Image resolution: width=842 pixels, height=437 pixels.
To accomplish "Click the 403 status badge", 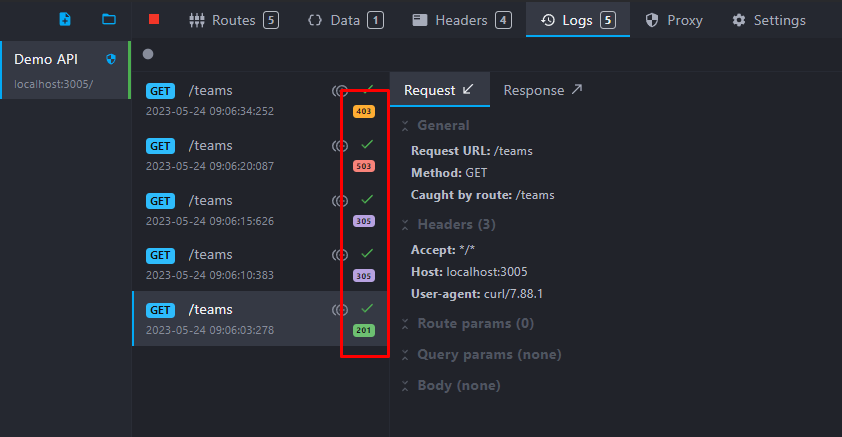I will coord(364,111).
